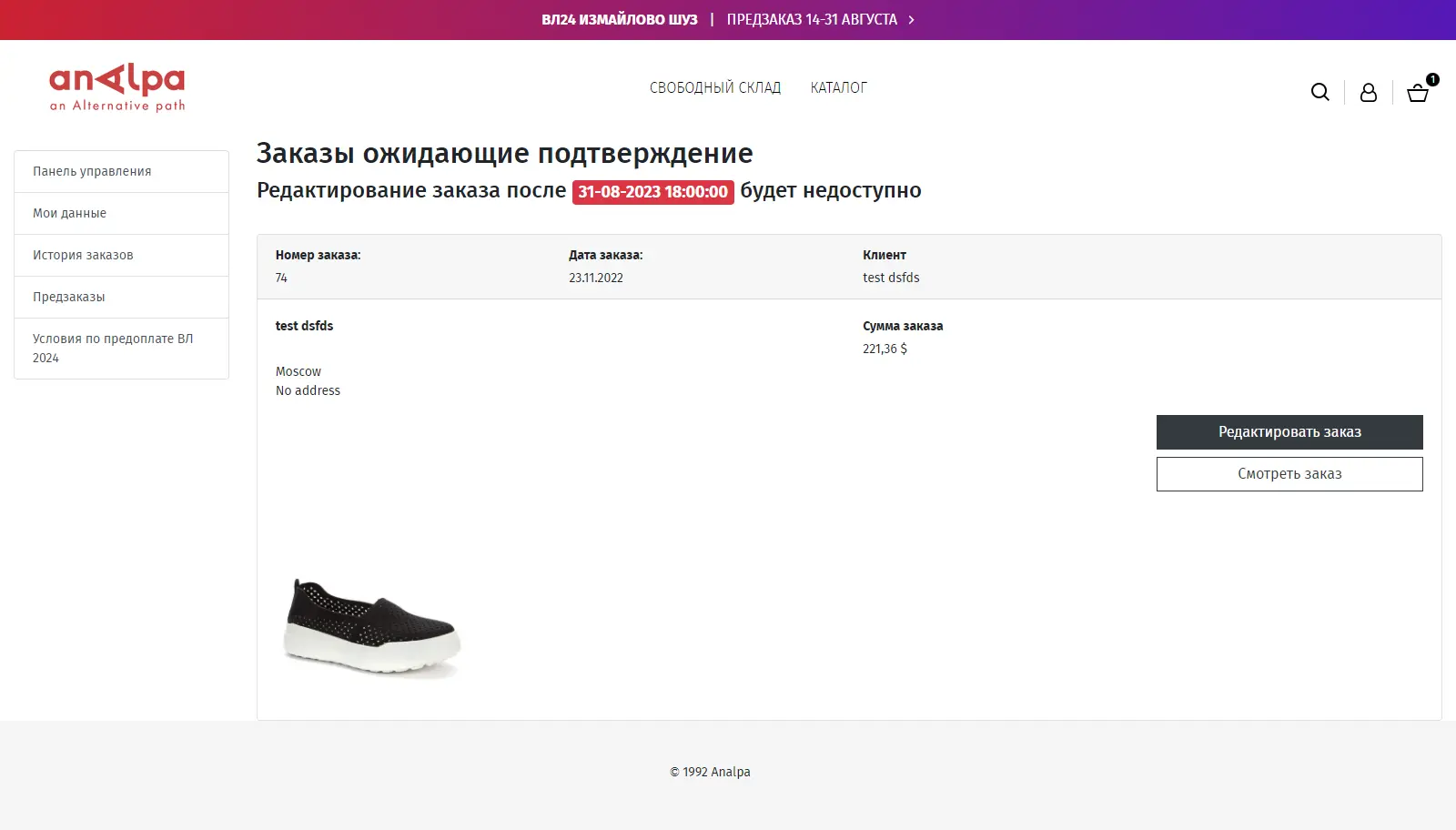Open the user account icon

tap(1368, 92)
